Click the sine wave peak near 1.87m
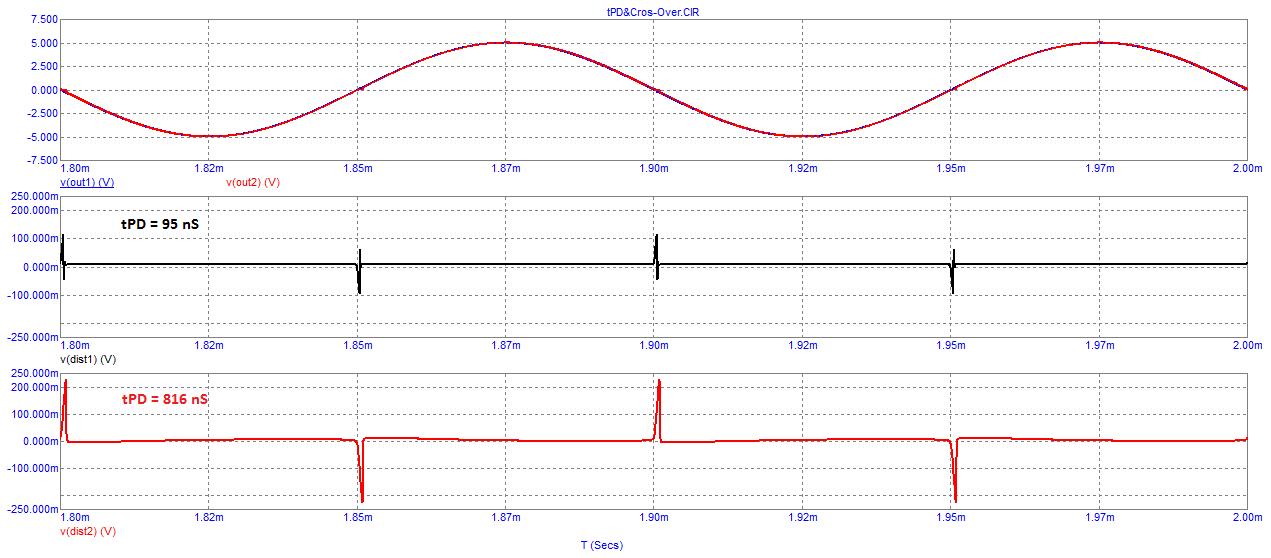The height and width of the screenshot is (558, 1271). tap(506, 43)
